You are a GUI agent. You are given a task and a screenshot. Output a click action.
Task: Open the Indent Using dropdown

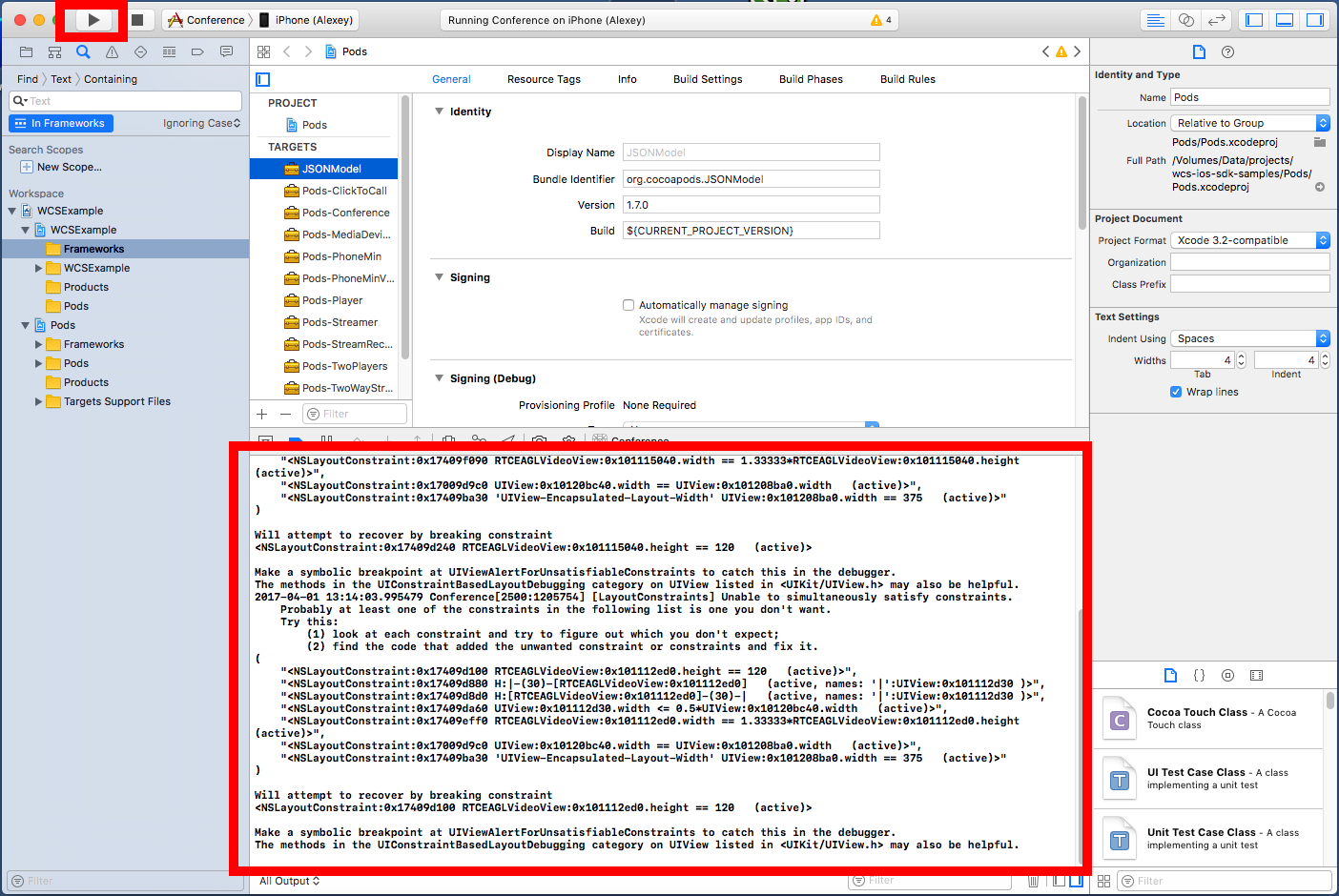tap(1249, 338)
